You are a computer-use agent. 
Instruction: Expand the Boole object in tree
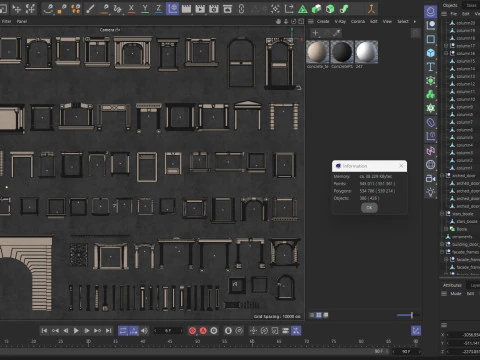(446, 229)
